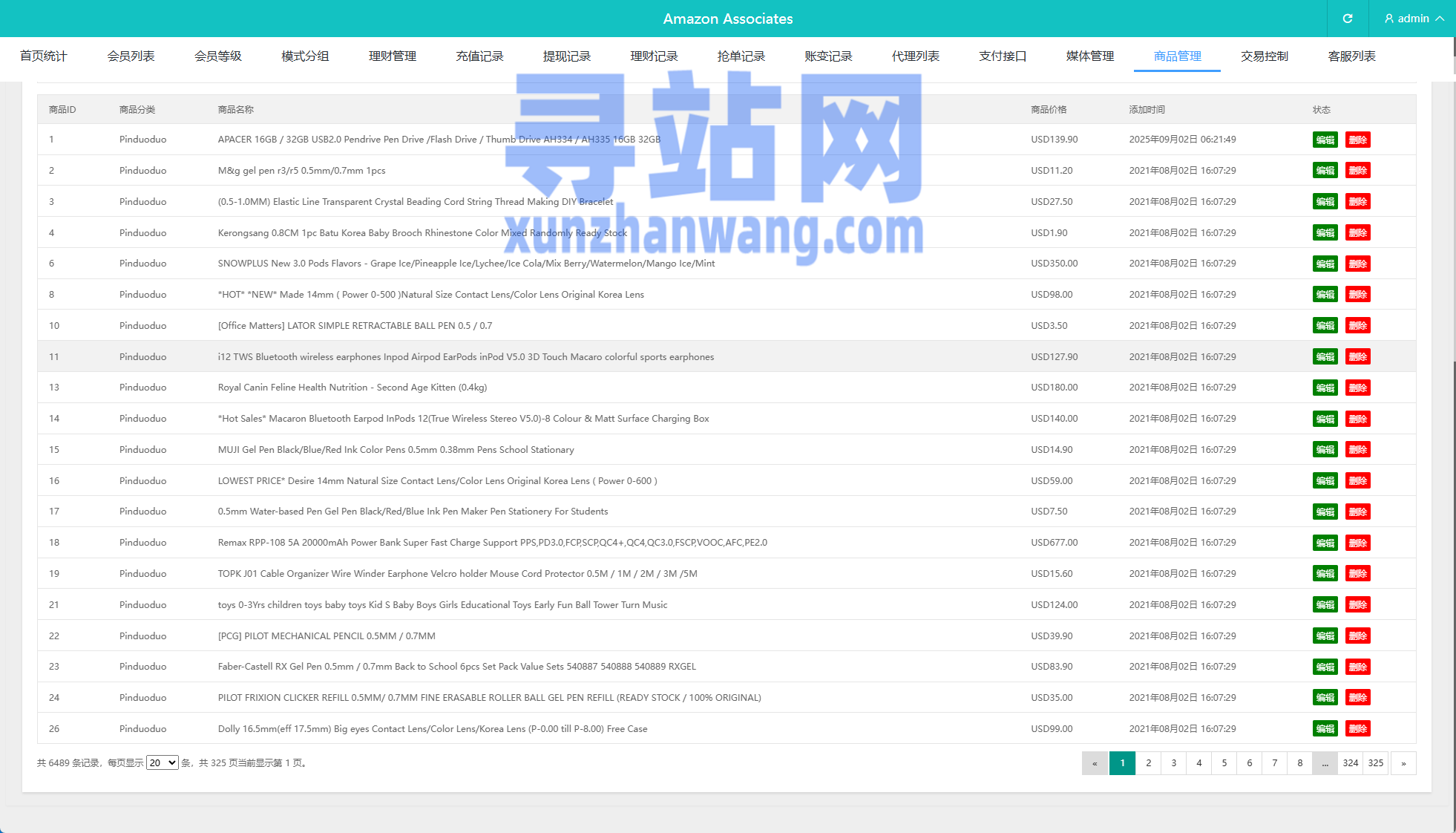Select 支付接口 tab
Screen dimensions: 1456x833
[x=1003, y=56]
